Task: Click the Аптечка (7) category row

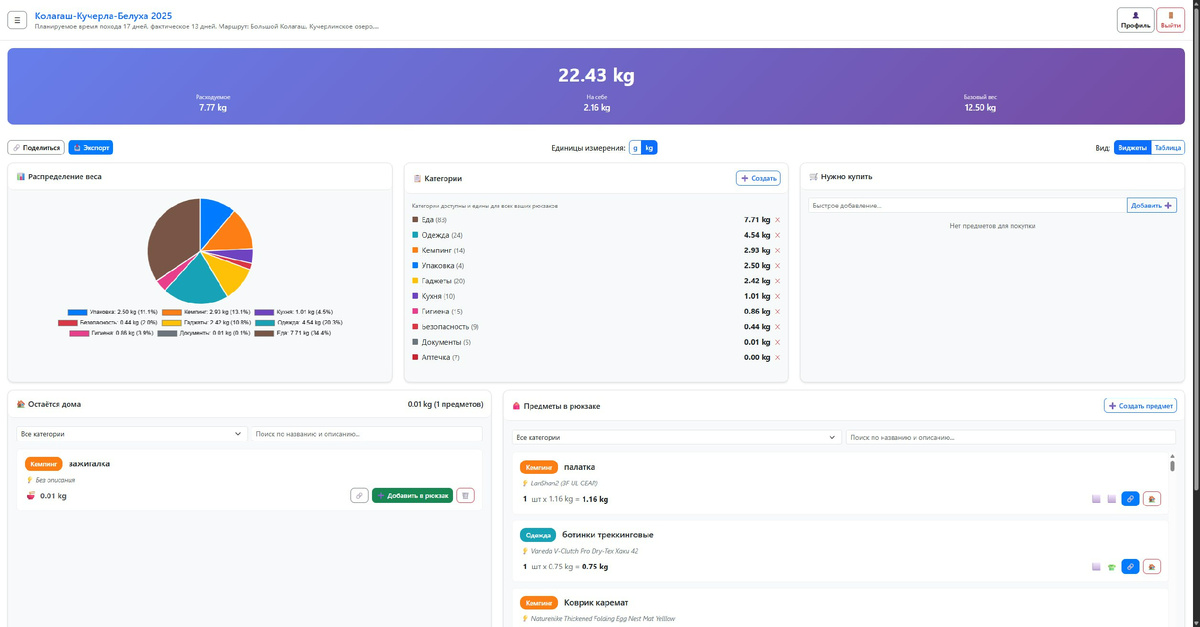Action: coord(596,357)
